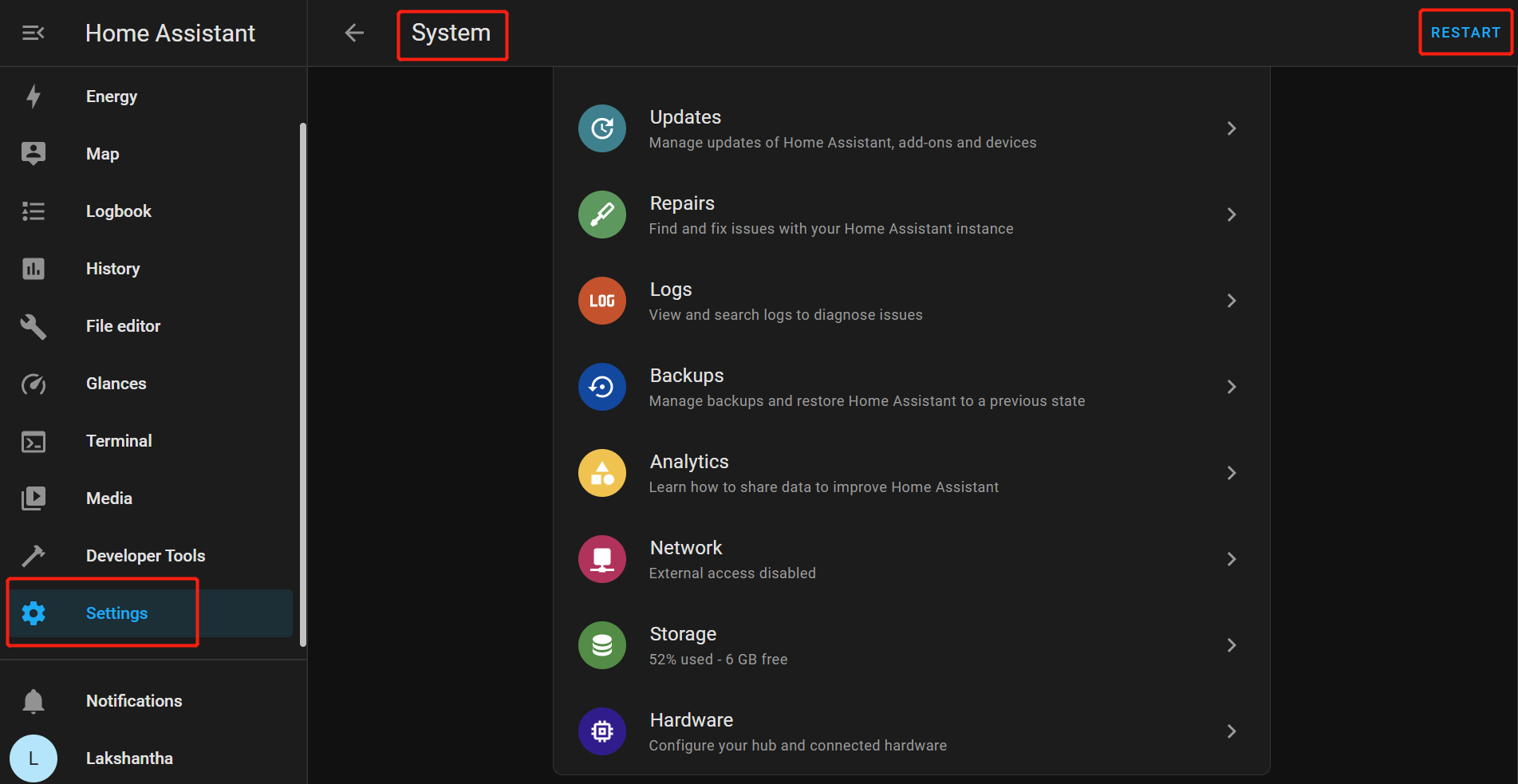
Task: Click the Energy lightning bolt icon
Action: 34,97
